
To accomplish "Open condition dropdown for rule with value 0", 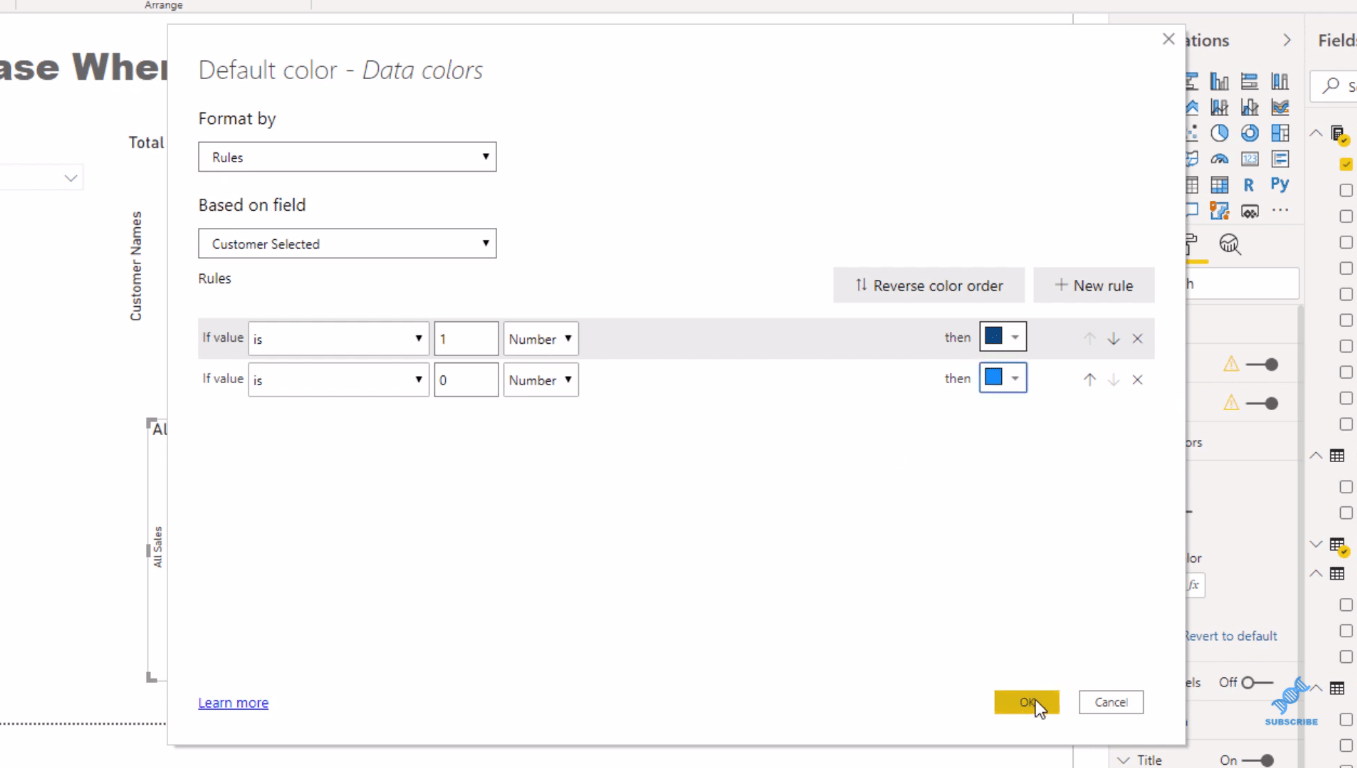I will click(338, 380).
